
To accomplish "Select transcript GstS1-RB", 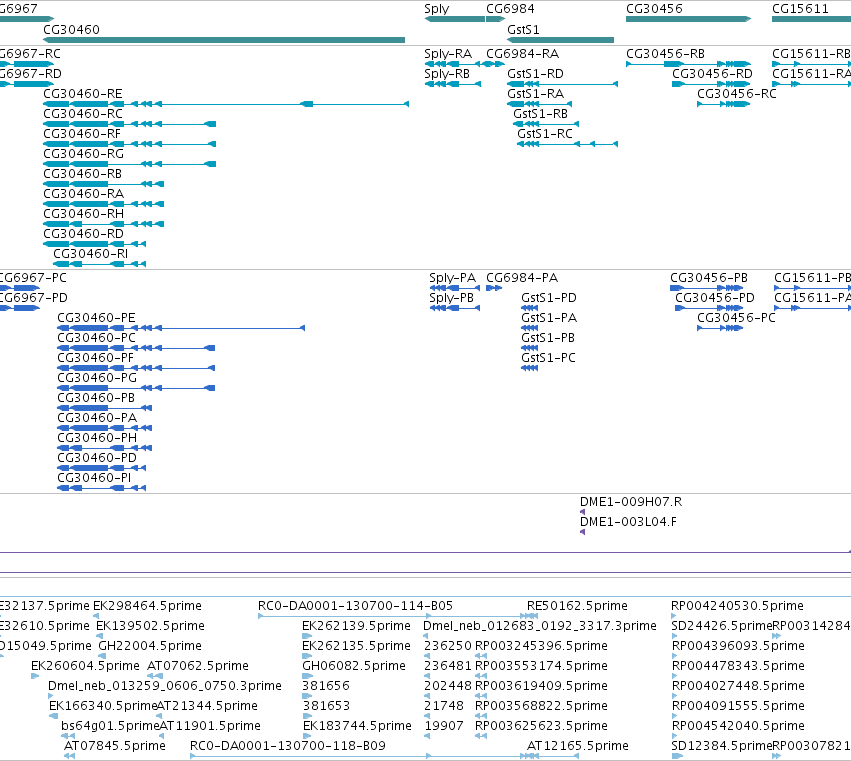I will pyautogui.click(x=546, y=124).
